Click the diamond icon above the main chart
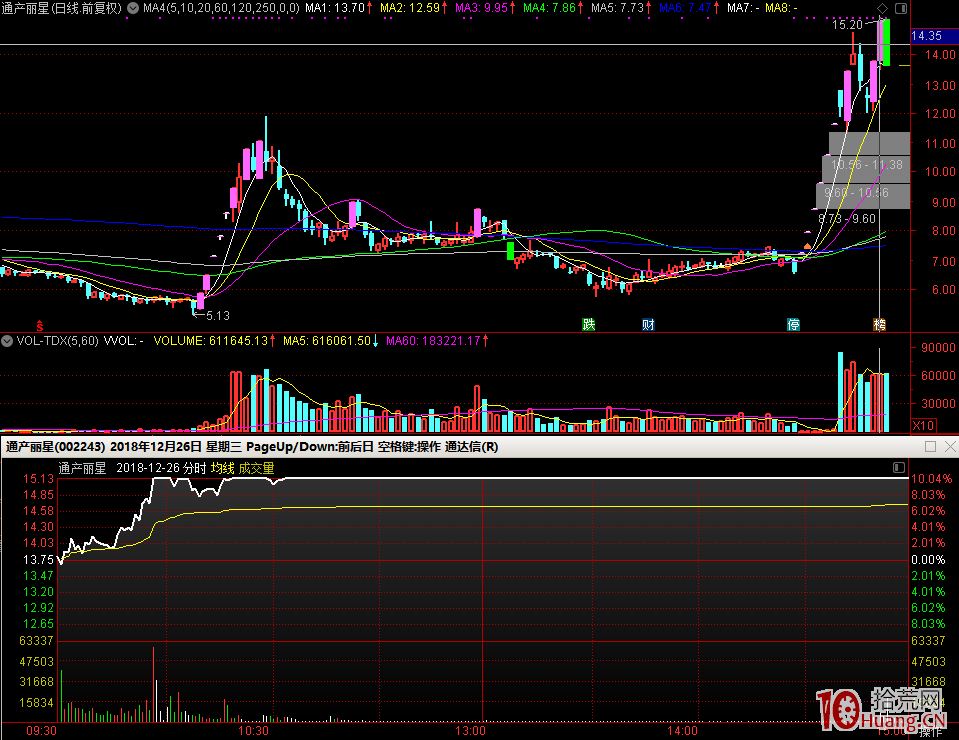 (883, 8)
